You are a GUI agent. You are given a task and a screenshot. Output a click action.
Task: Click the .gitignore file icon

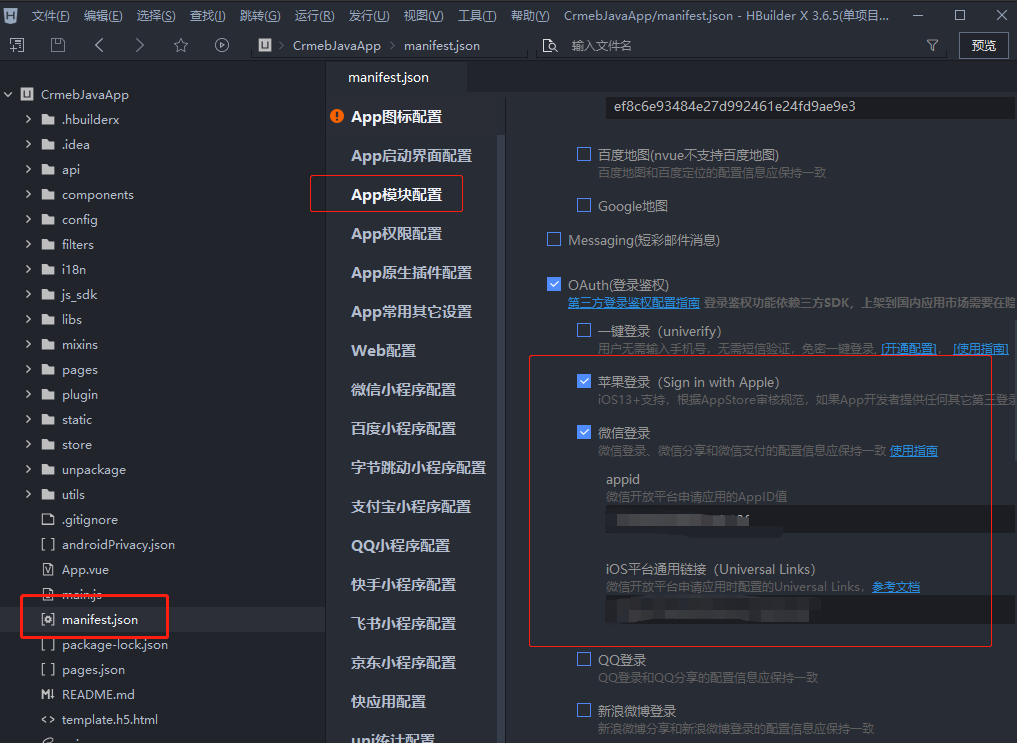(x=48, y=519)
